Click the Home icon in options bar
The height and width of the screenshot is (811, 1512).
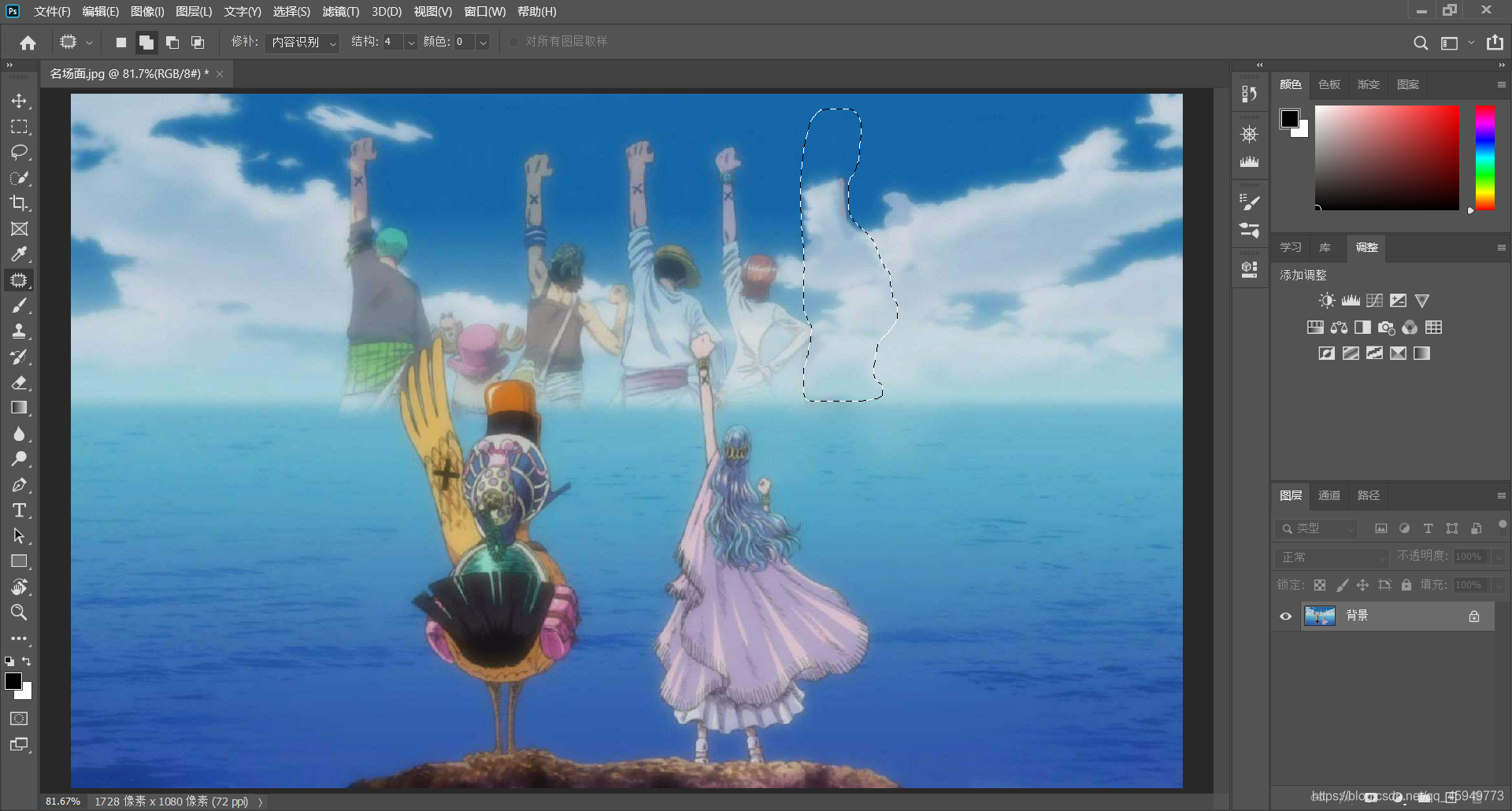click(x=28, y=43)
